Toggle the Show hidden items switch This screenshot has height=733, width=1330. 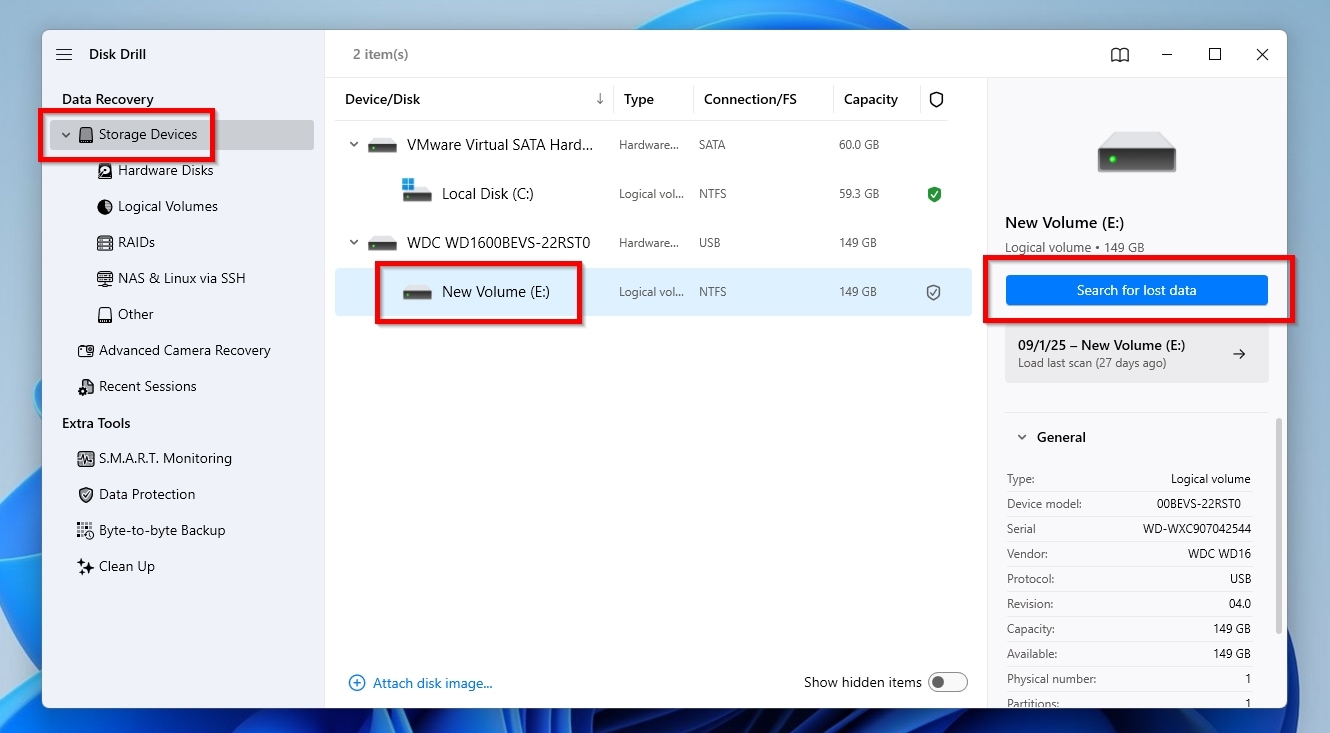point(948,681)
